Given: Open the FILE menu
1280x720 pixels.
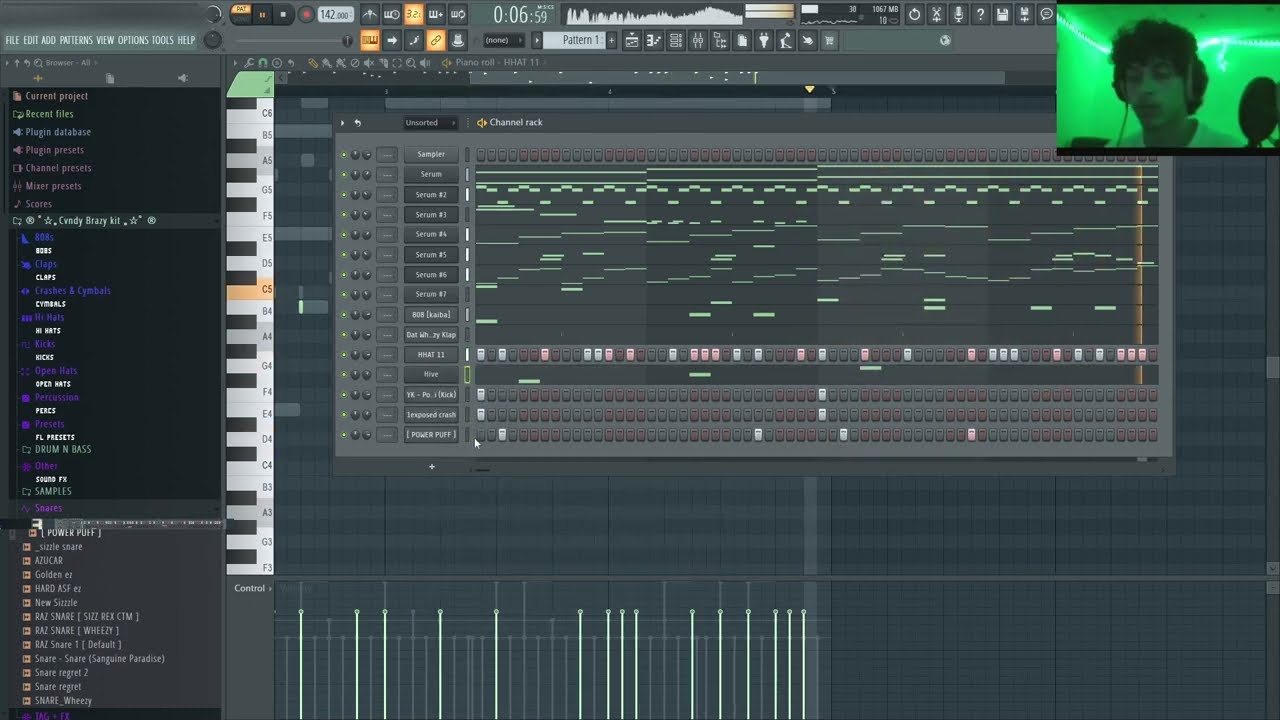Looking at the screenshot, I should pyautogui.click(x=12, y=40).
